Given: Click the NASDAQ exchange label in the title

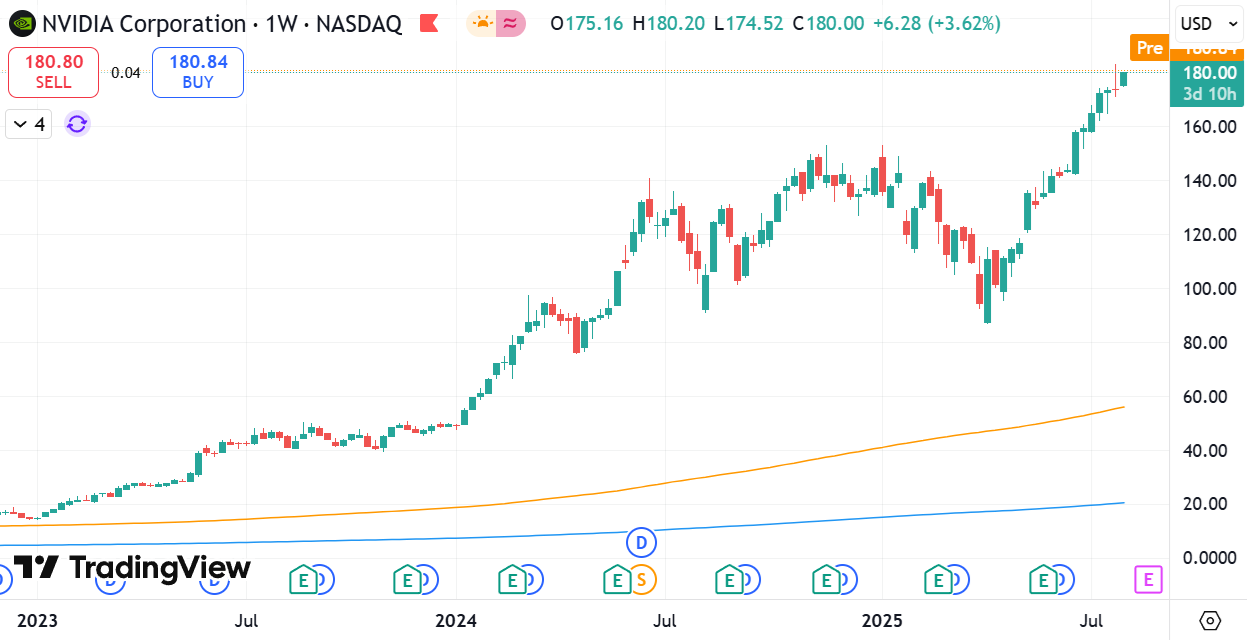Looking at the screenshot, I should pos(359,23).
